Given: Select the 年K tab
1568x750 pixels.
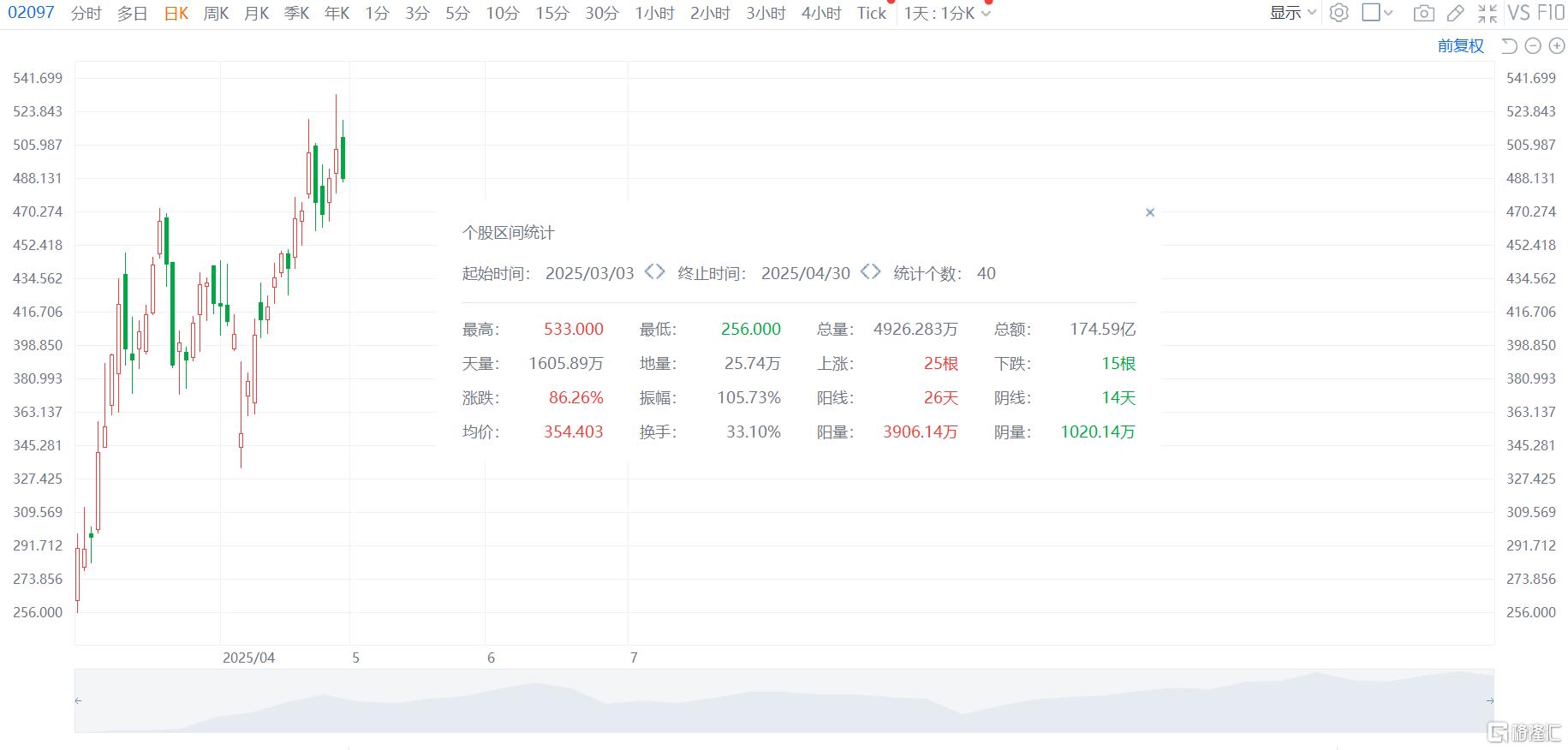Looking at the screenshot, I should [x=337, y=13].
